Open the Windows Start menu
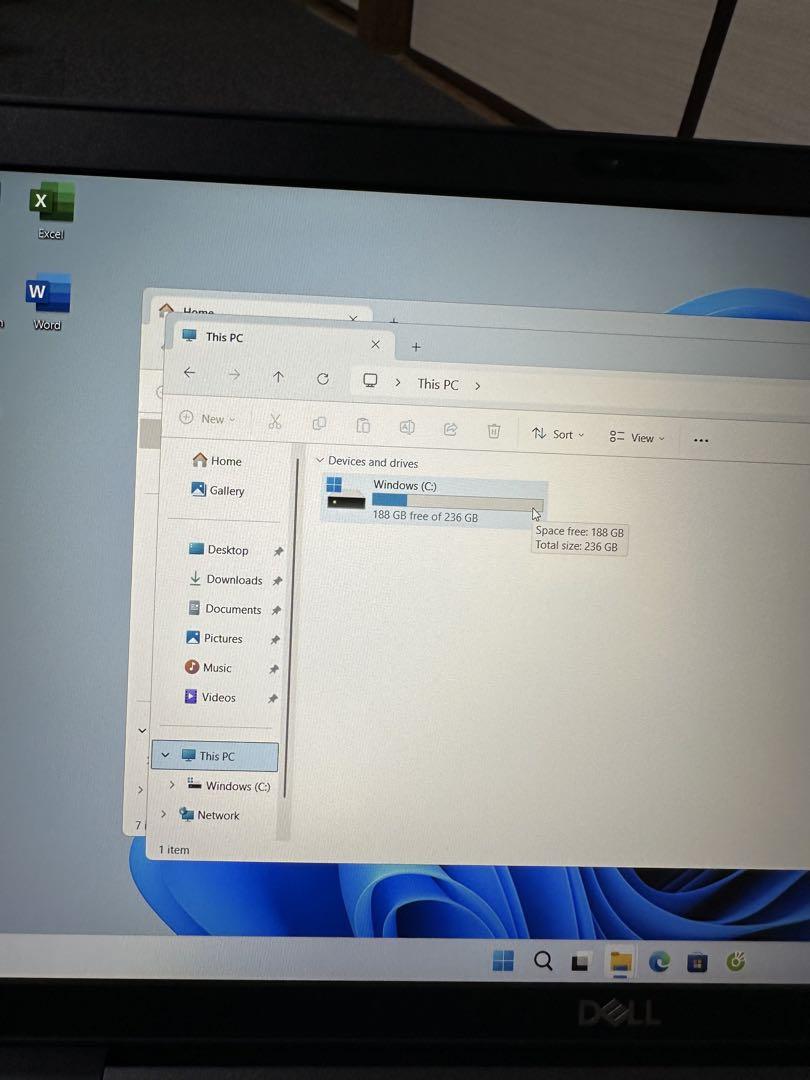The height and width of the screenshot is (1080, 810). click(503, 960)
